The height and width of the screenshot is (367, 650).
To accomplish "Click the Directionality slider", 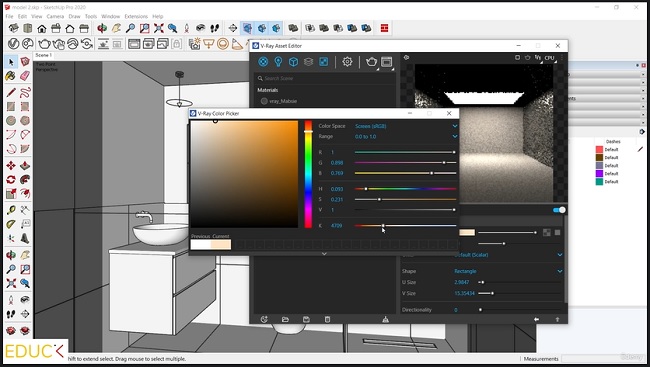I will pos(520,310).
